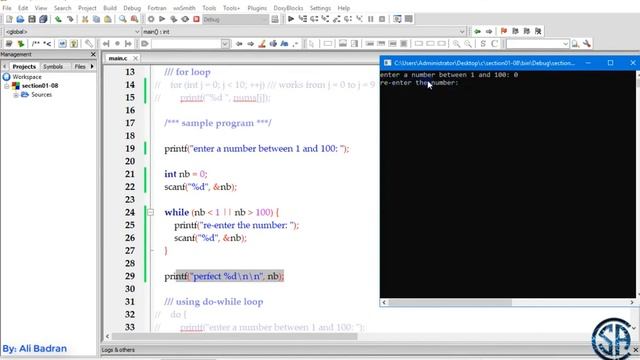The height and width of the screenshot is (360, 640).
Task: Jump forward with the right arrow icon
Action: 489,31
